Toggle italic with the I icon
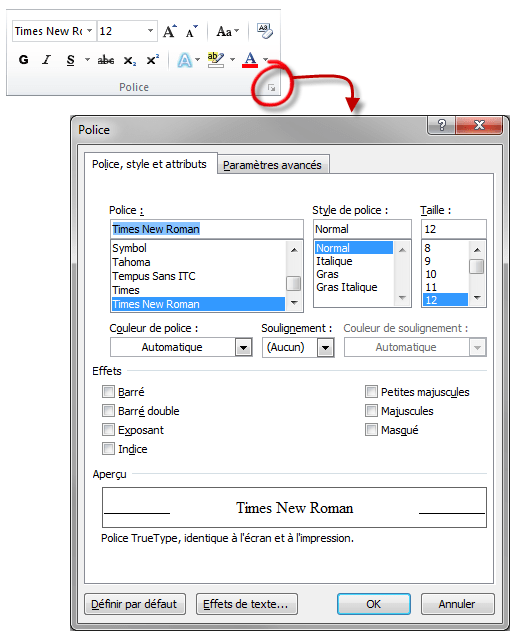Image resolution: width=518 pixels, height=636 pixels. click(47, 60)
